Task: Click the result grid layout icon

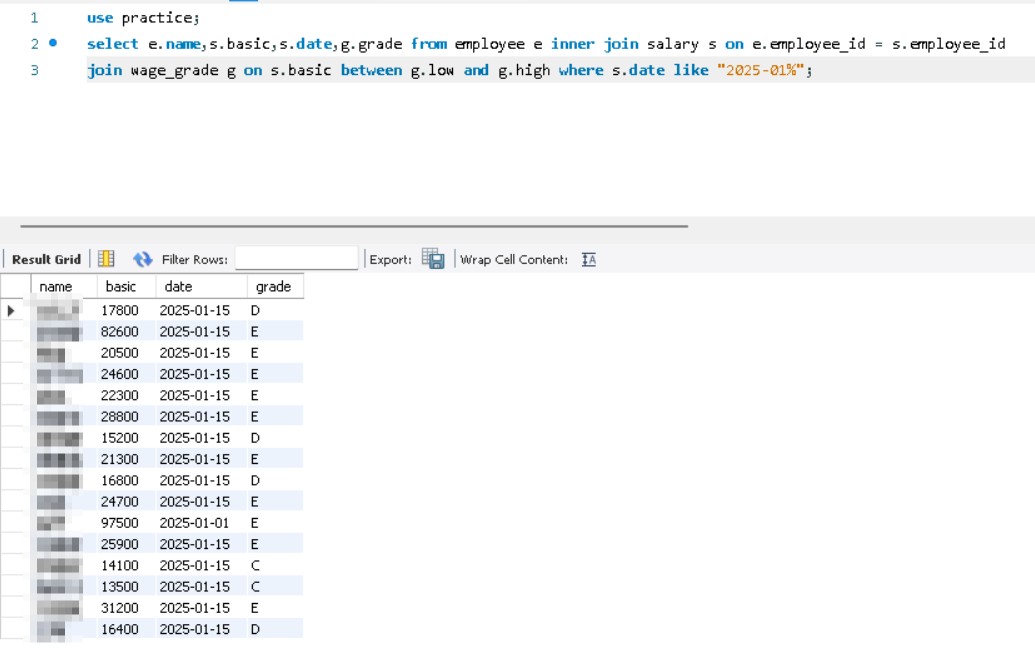Action: 106,259
